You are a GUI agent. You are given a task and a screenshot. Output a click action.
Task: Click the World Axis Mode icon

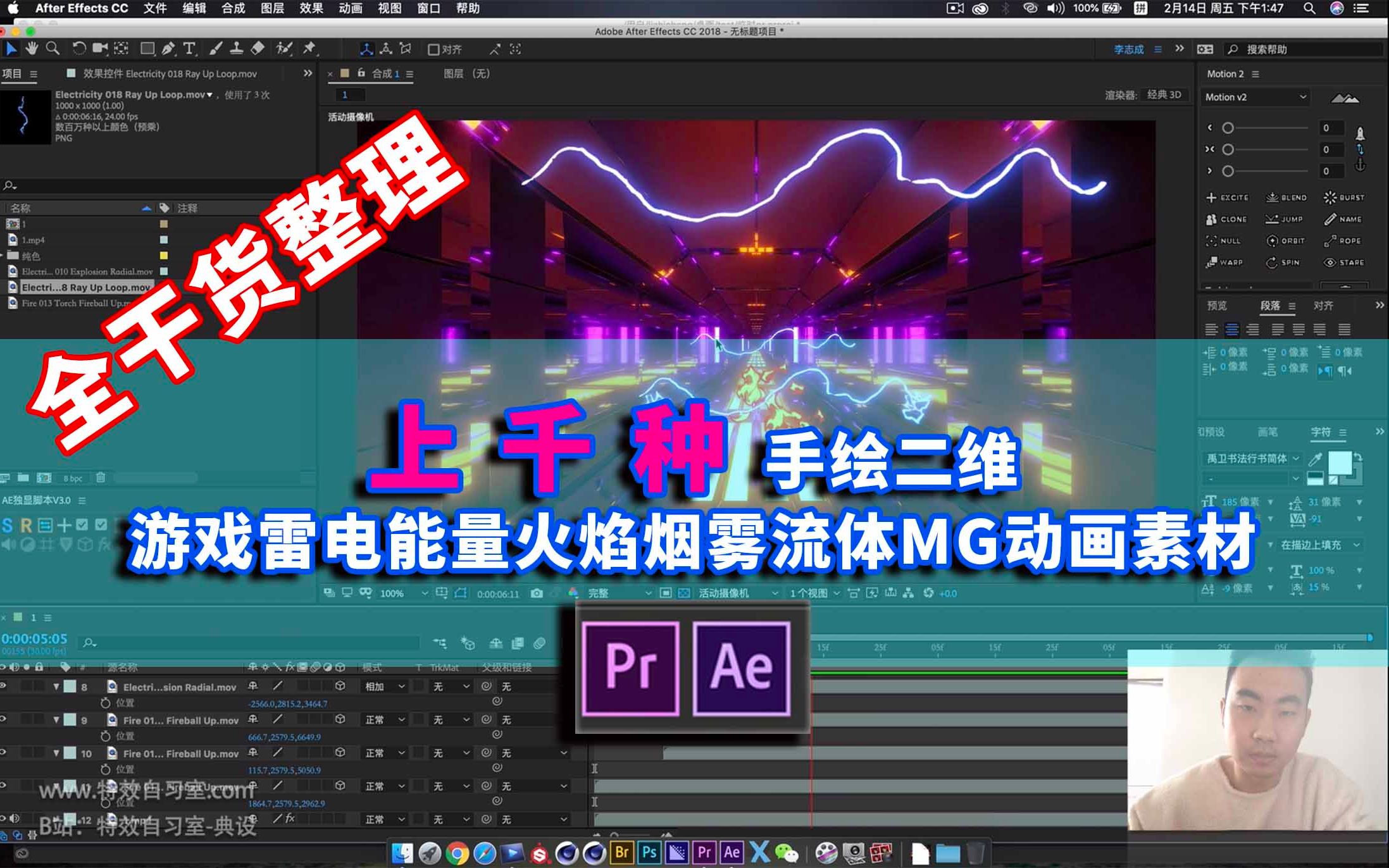click(x=386, y=49)
